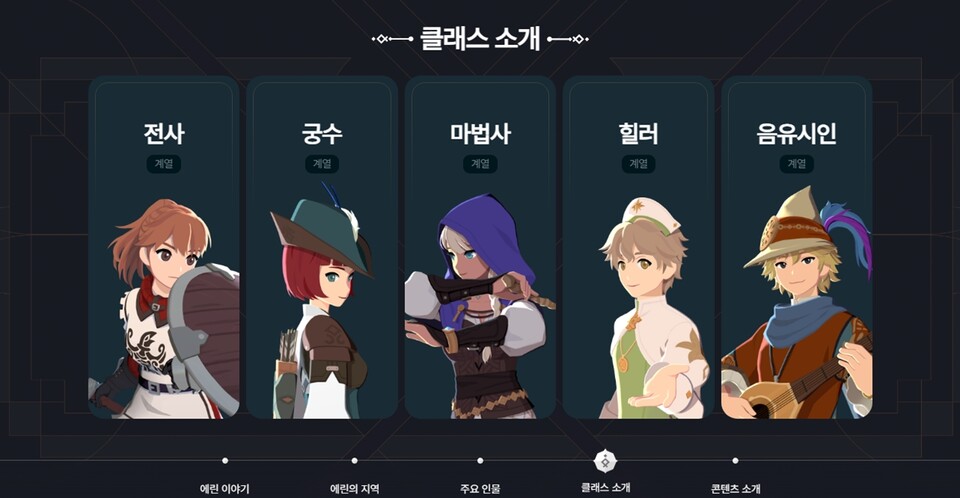
Task: Click the active 클래스 소개 emblem icon
Action: coord(606,461)
